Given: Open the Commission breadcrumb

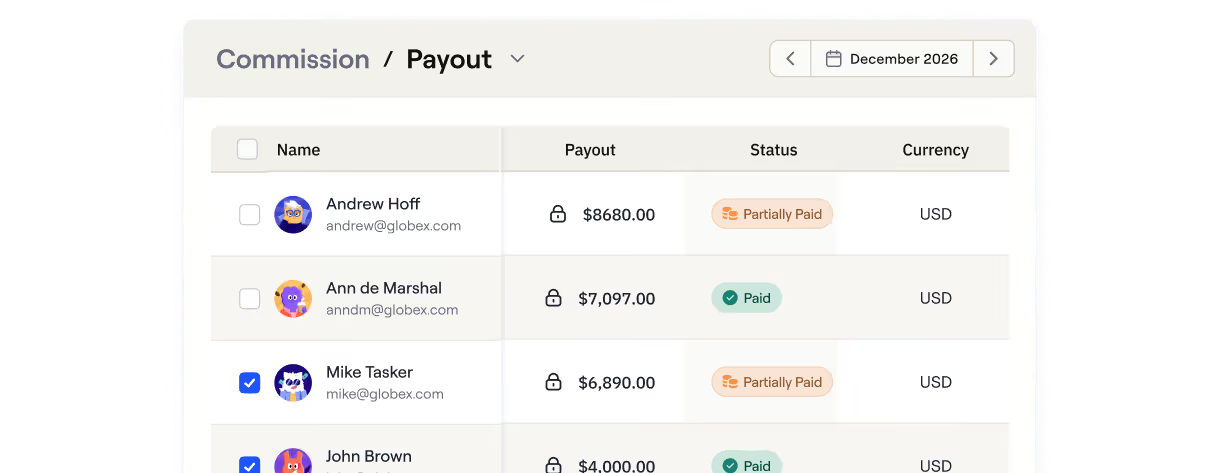Looking at the screenshot, I should point(293,59).
